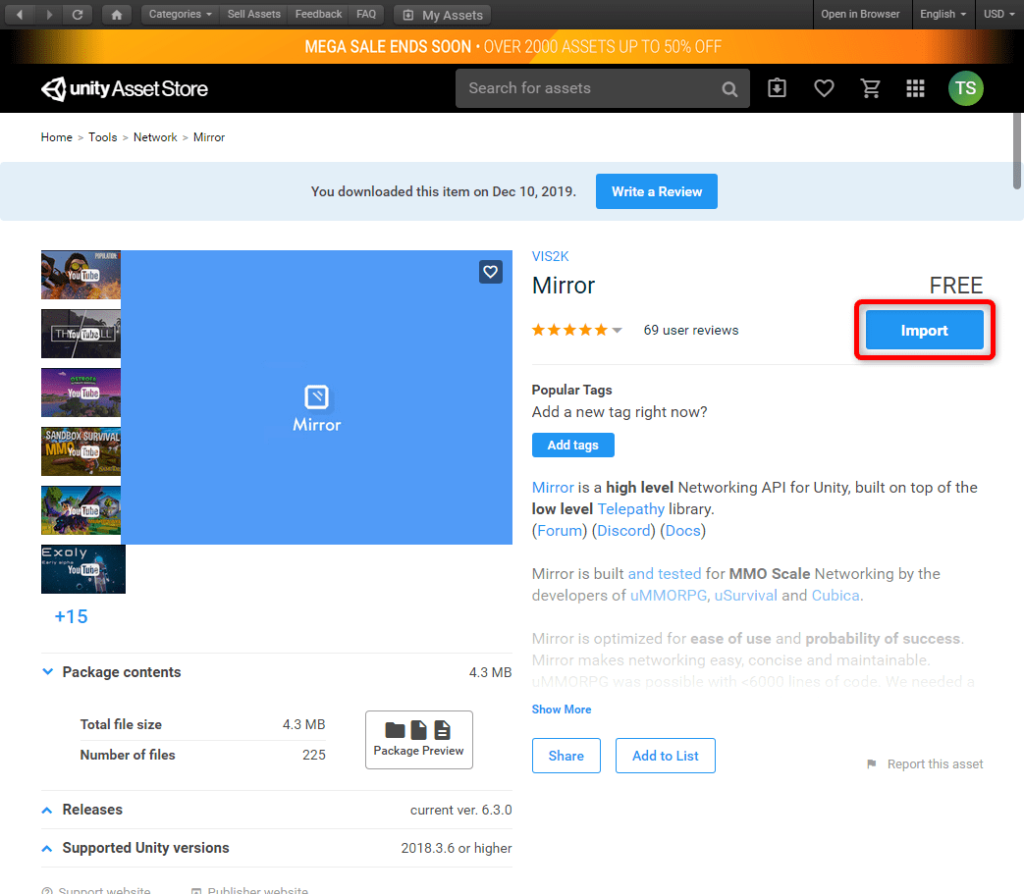Select the Sandbox Survival MMO thumbnail

click(81, 451)
